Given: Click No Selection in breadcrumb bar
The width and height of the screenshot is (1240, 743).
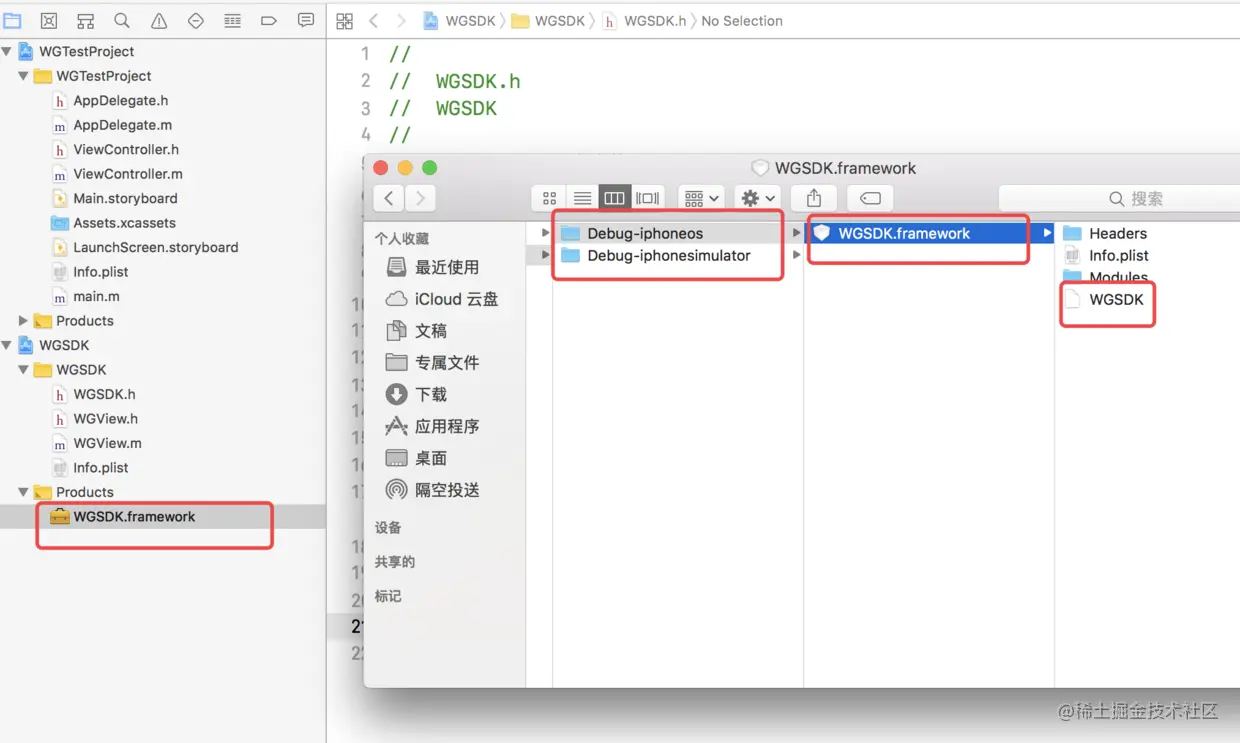Looking at the screenshot, I should click(x=742, y=21).
